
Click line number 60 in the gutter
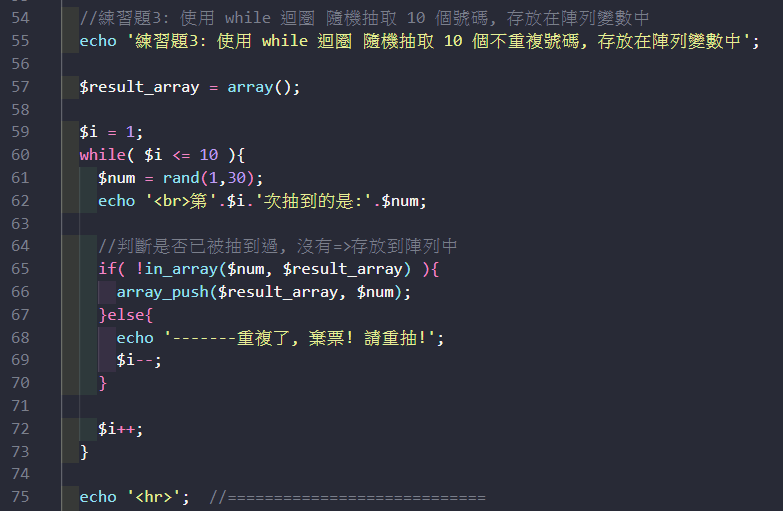click(x=20, y=155)
